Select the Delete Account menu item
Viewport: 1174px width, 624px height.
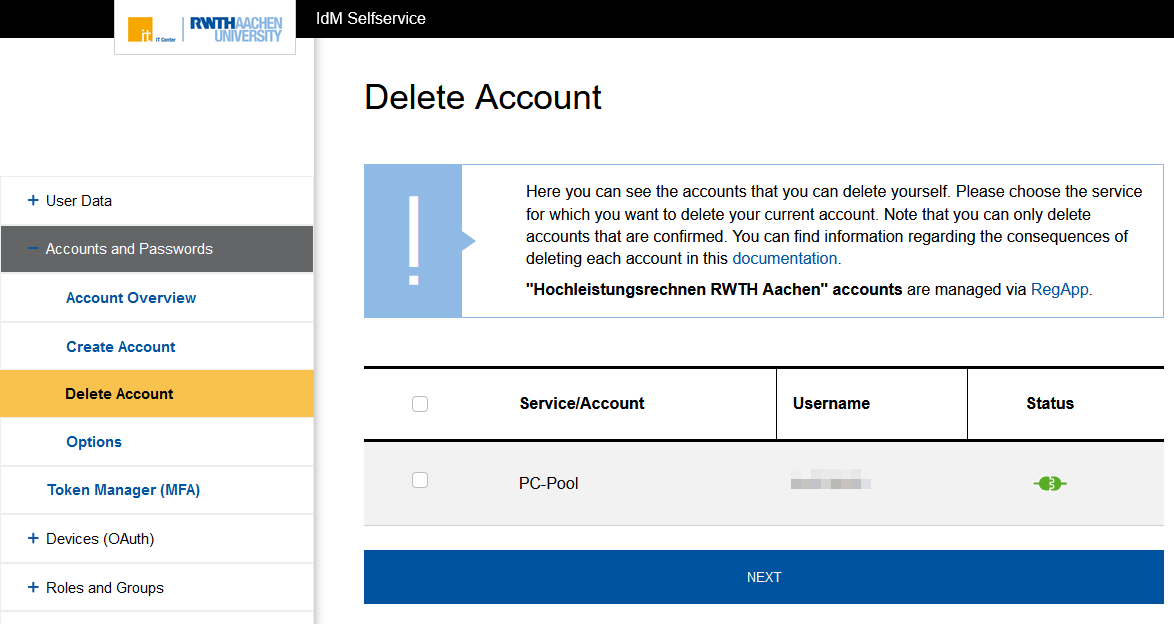point(119,394)
